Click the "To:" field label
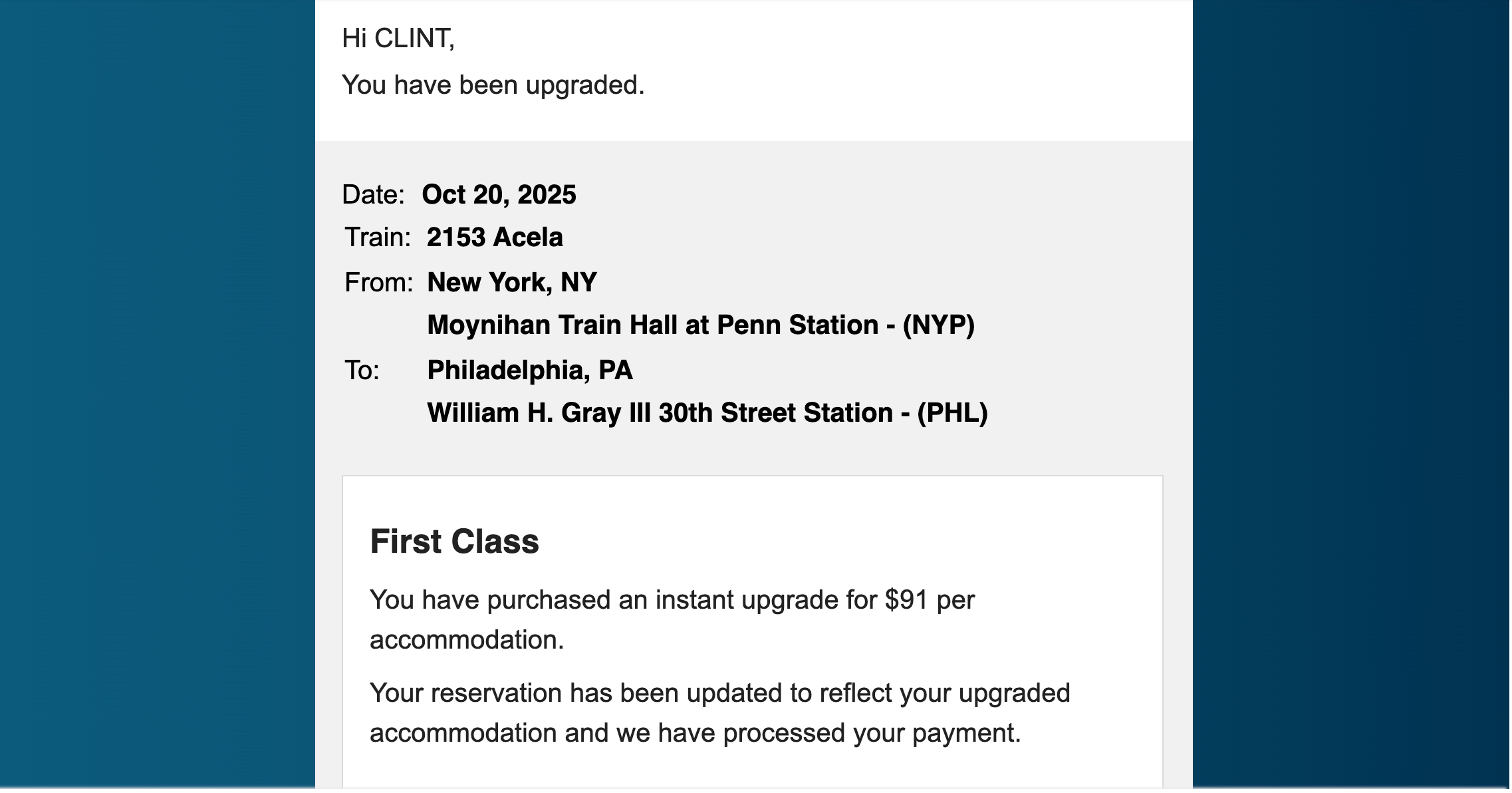The height and width of the screenshot is (793, 1512). pyautogui.click(x=362, y=371)
